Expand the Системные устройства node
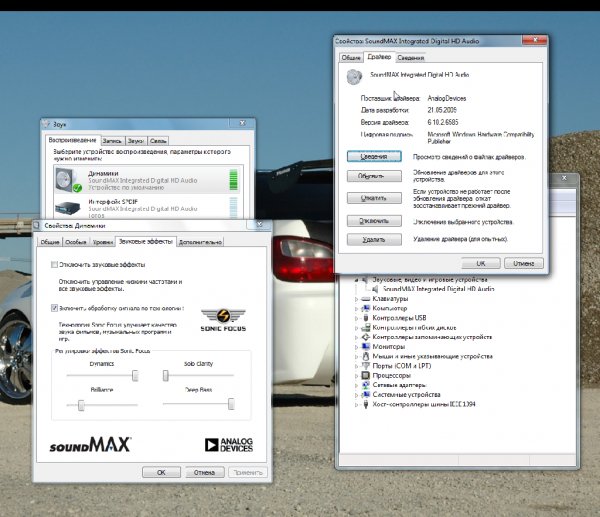The width and height of the screenshot is (600, 517). (357, 395)
